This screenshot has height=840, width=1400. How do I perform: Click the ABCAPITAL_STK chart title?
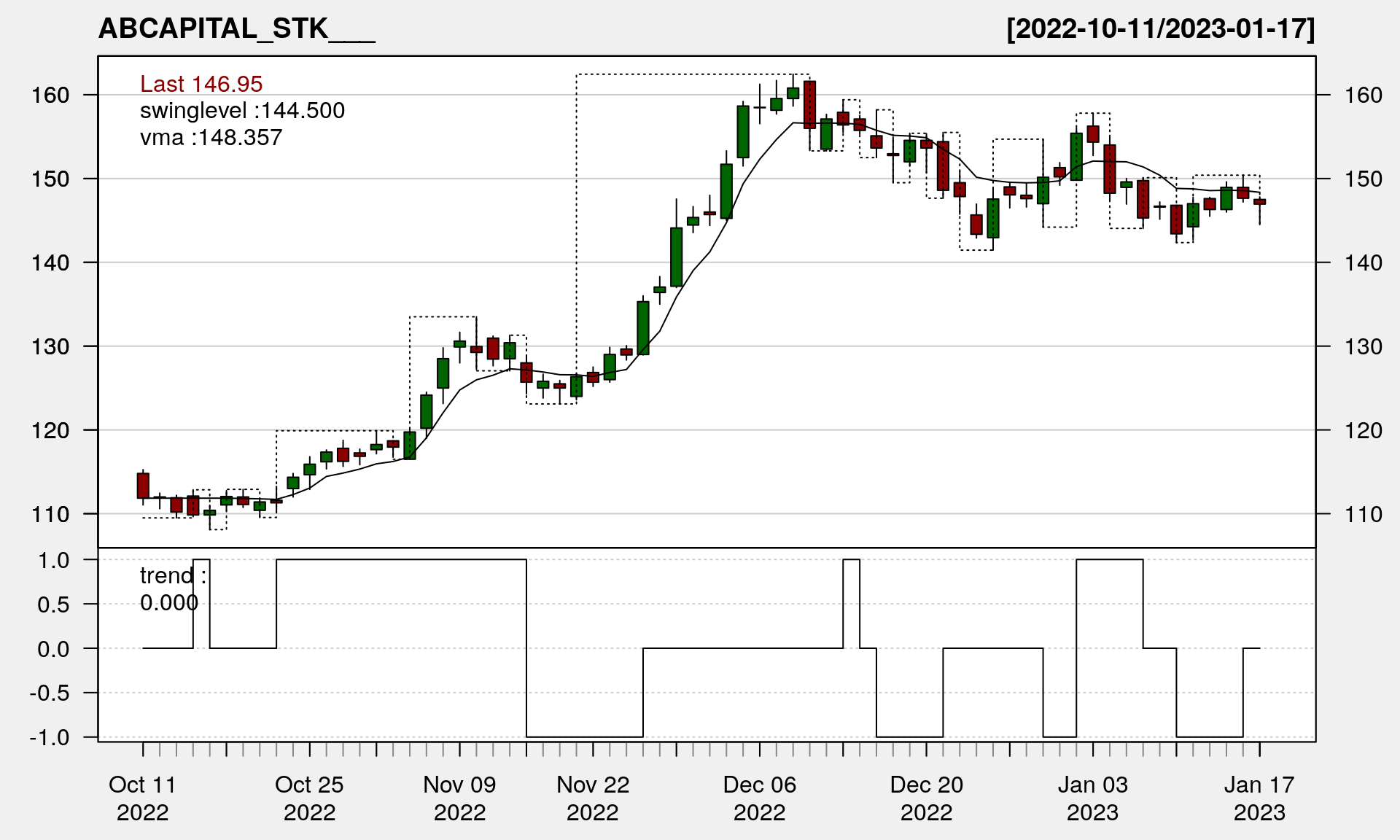click(236, 28)
